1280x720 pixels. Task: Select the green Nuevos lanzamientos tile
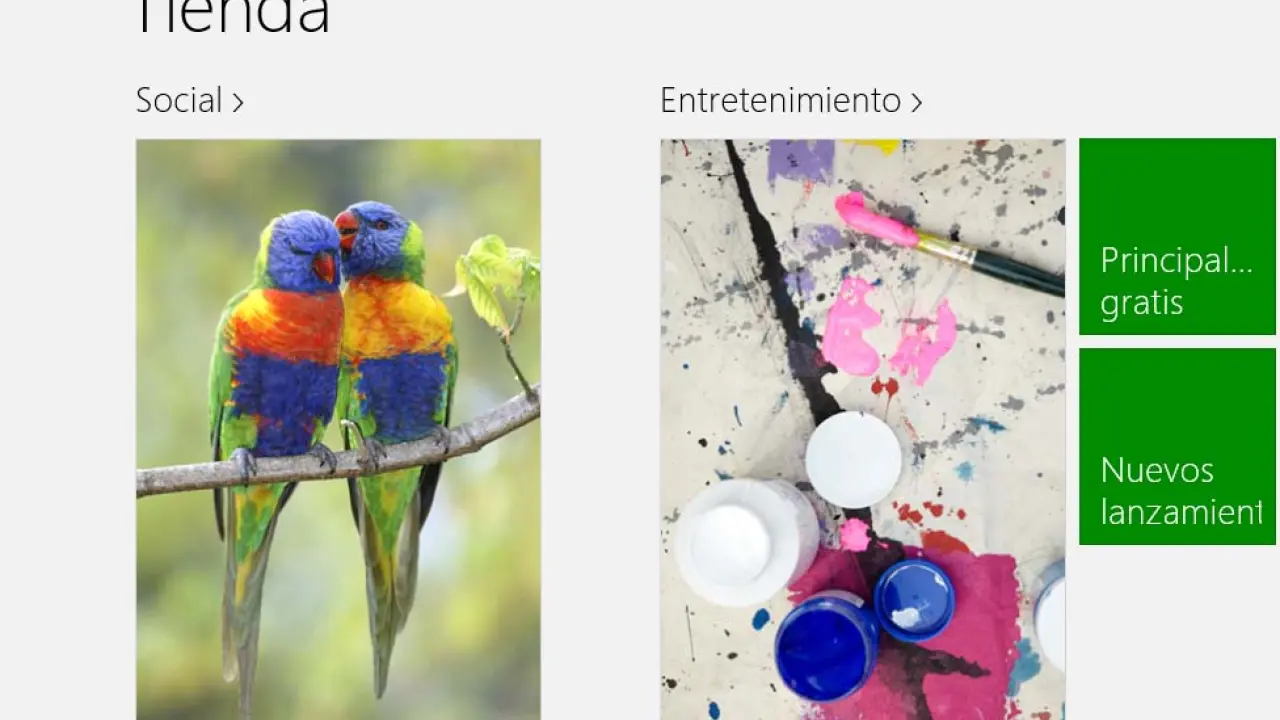(1177, 446)
